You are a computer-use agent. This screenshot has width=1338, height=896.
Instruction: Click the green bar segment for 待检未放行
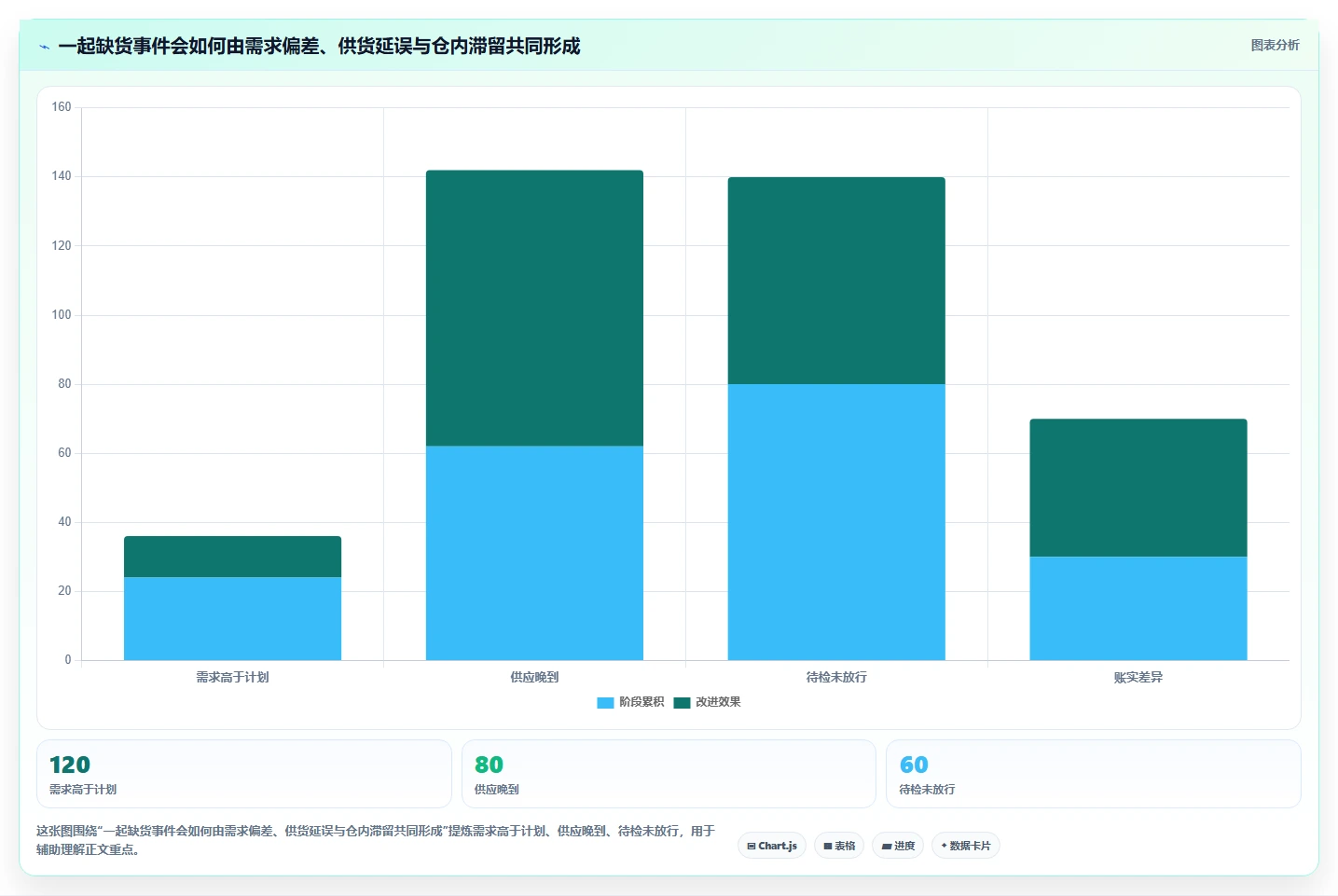[836, 281]
